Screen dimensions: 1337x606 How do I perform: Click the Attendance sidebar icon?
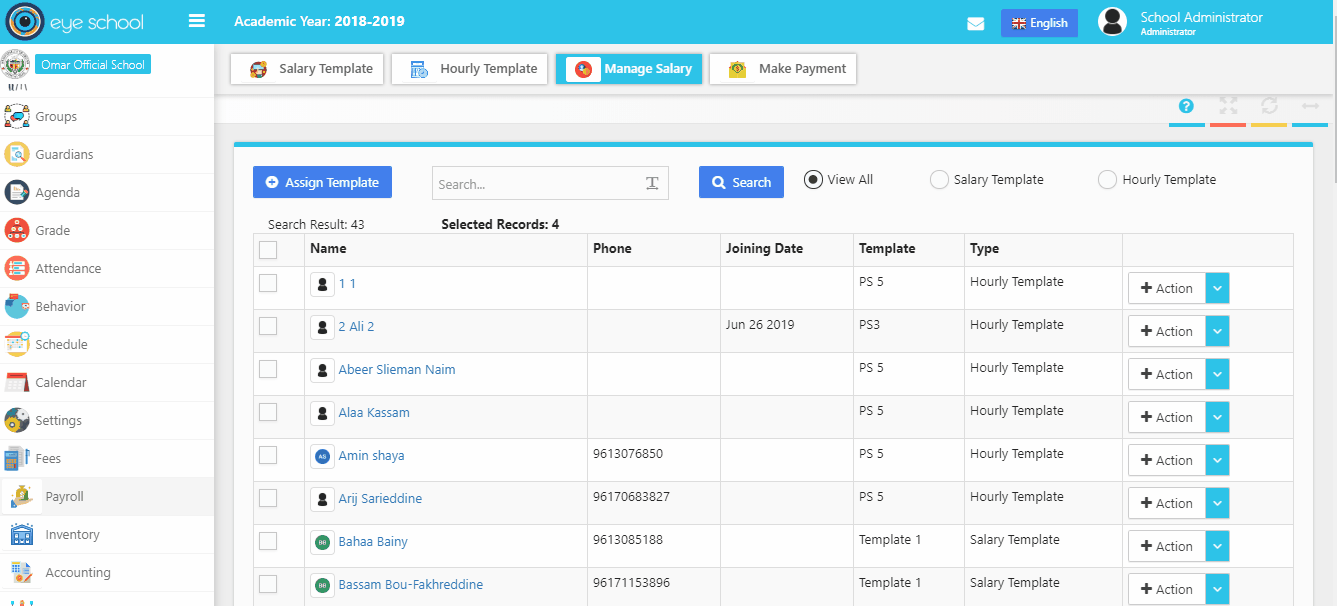pos(16,268)
